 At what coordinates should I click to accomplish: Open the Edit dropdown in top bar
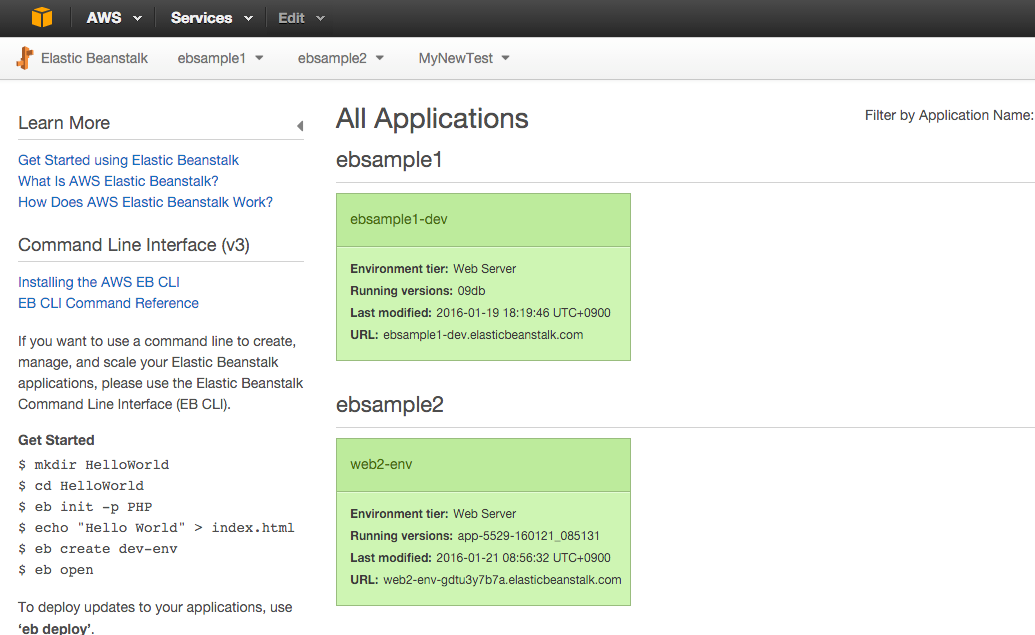click(x=301, y=18)
